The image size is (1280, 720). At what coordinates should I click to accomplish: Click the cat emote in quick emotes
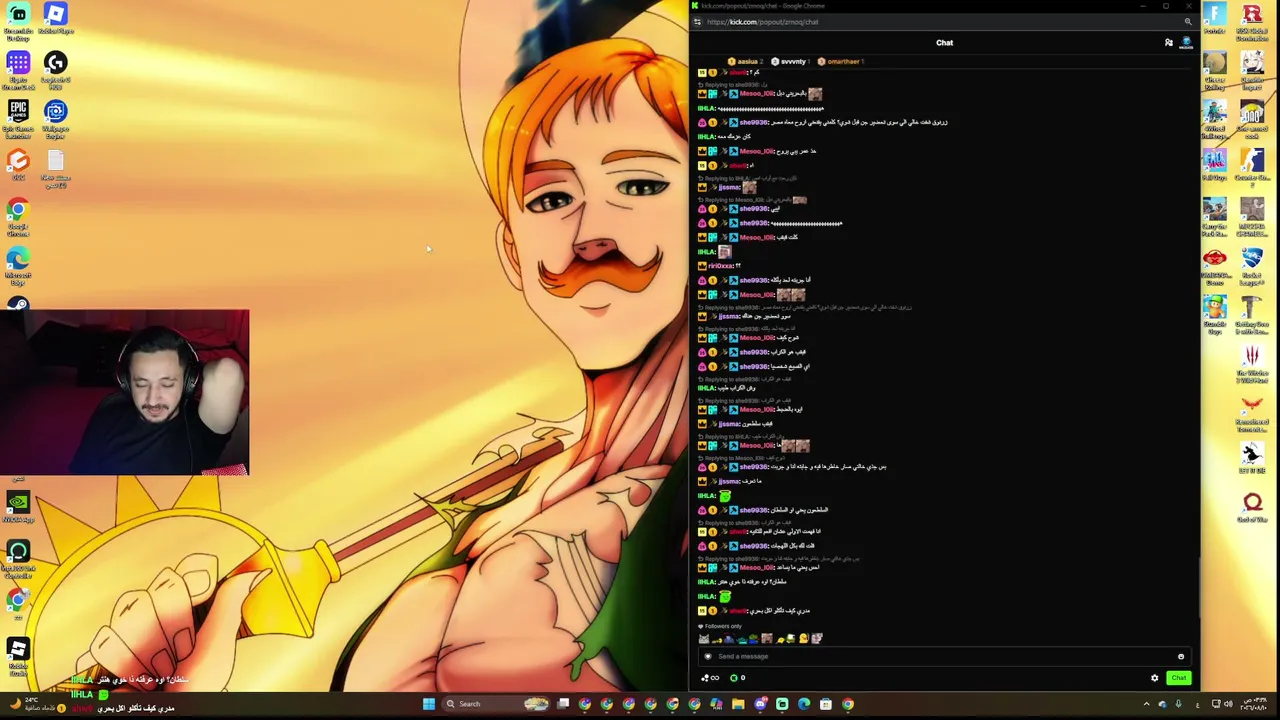(x=704, y=639)
